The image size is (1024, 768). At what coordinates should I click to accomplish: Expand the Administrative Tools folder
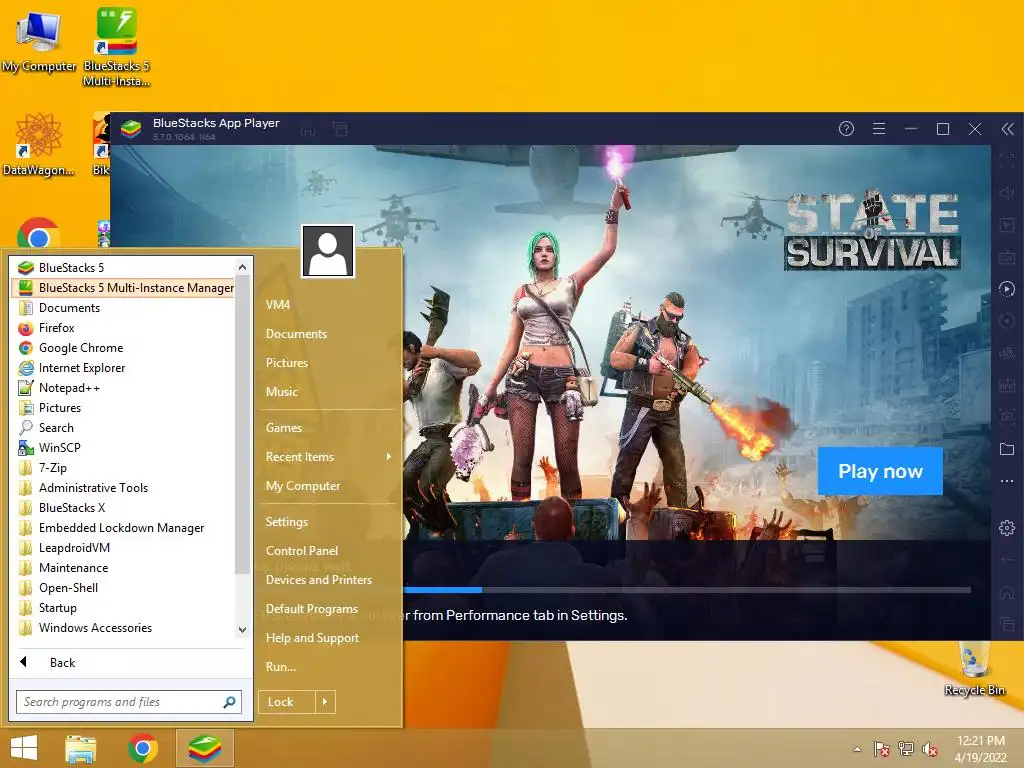[122, 488]
